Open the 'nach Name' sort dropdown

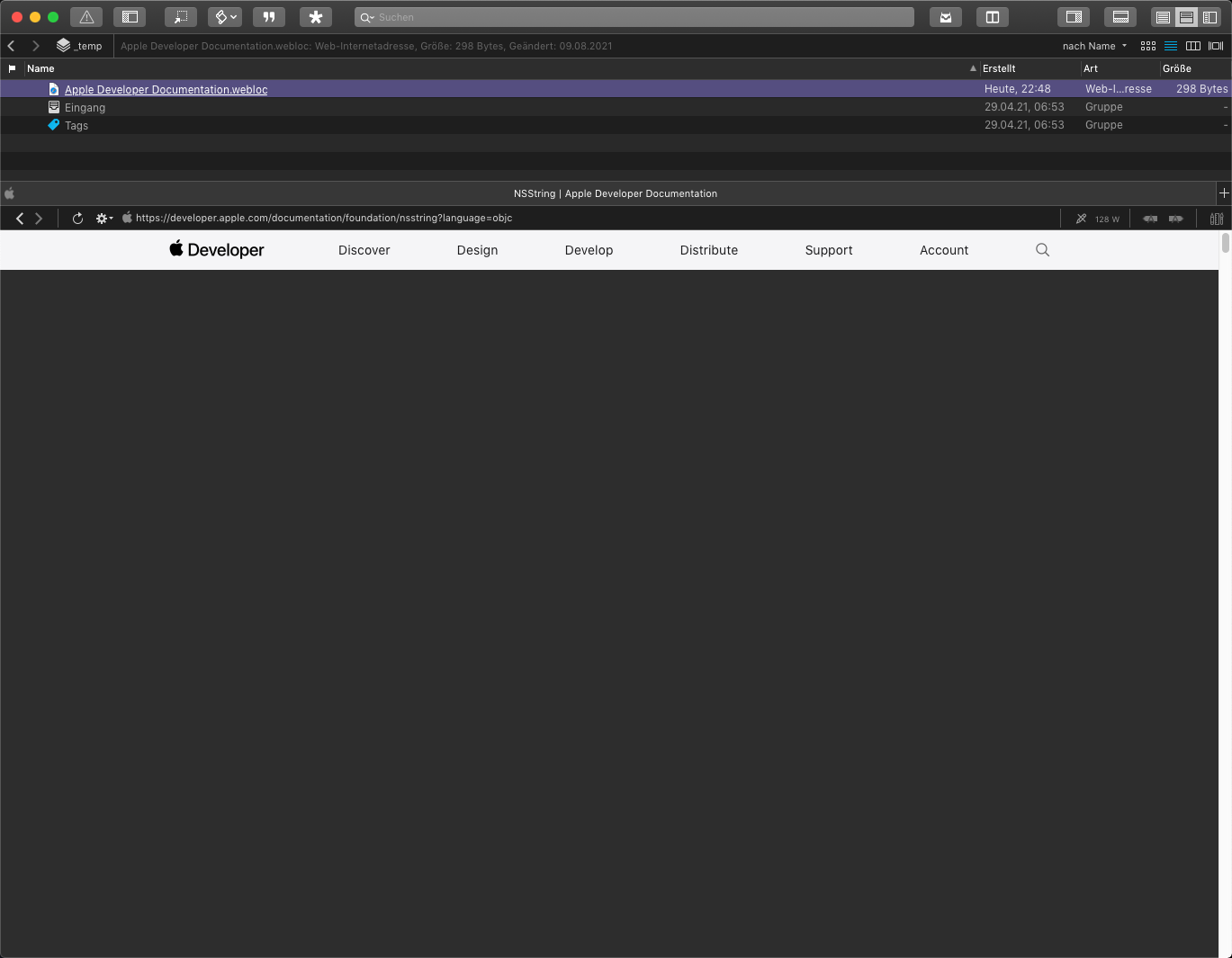coord(1094,46)
